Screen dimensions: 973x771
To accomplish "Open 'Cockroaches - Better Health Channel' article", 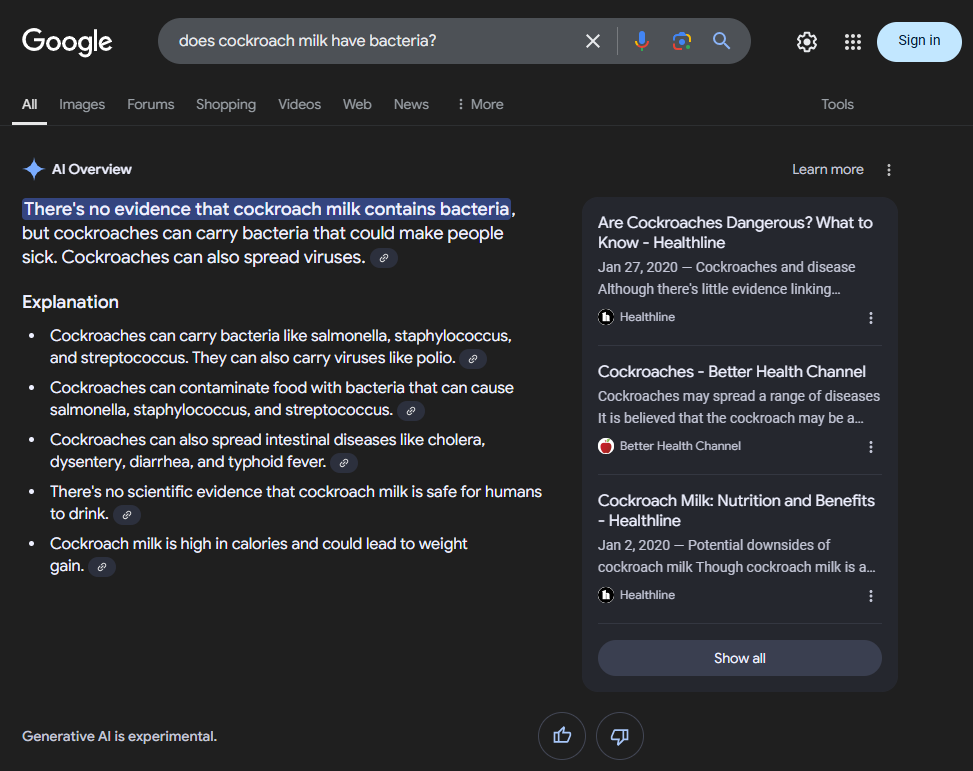I will pyautogui.click(x=731, y=372).
